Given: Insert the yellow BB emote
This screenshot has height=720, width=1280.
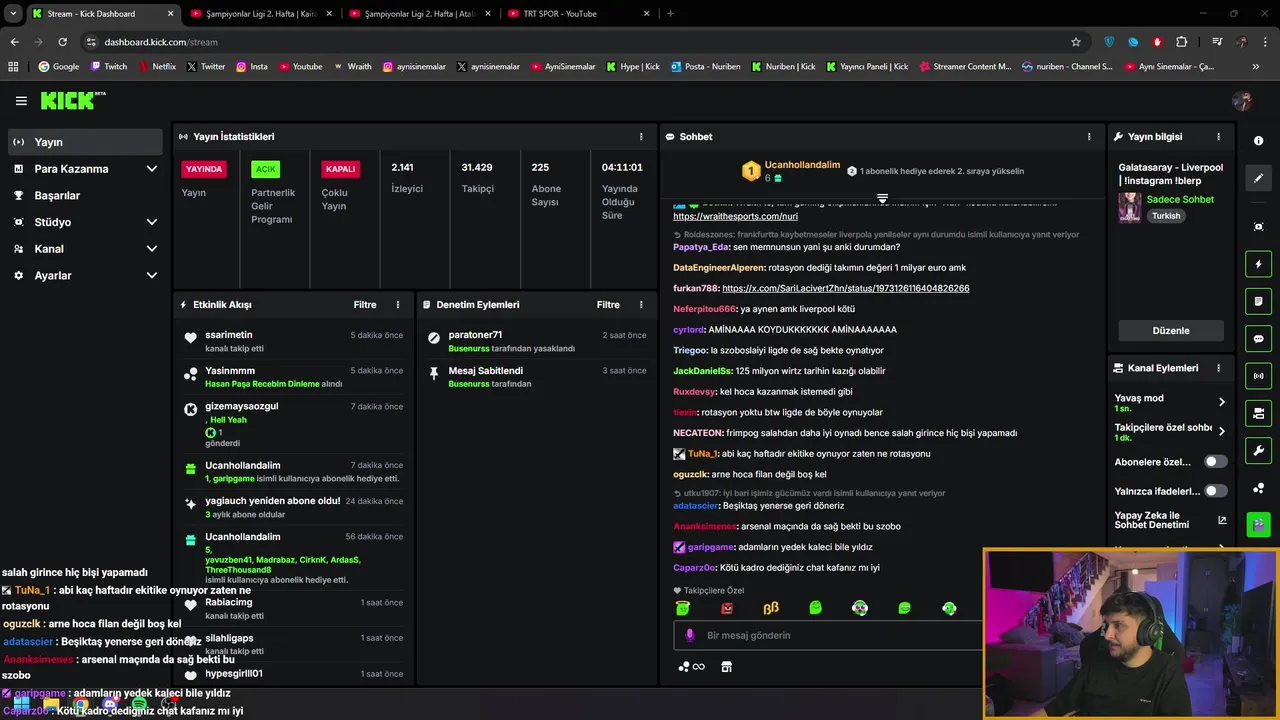Looking at the screenshot, I should click(771, 608).
